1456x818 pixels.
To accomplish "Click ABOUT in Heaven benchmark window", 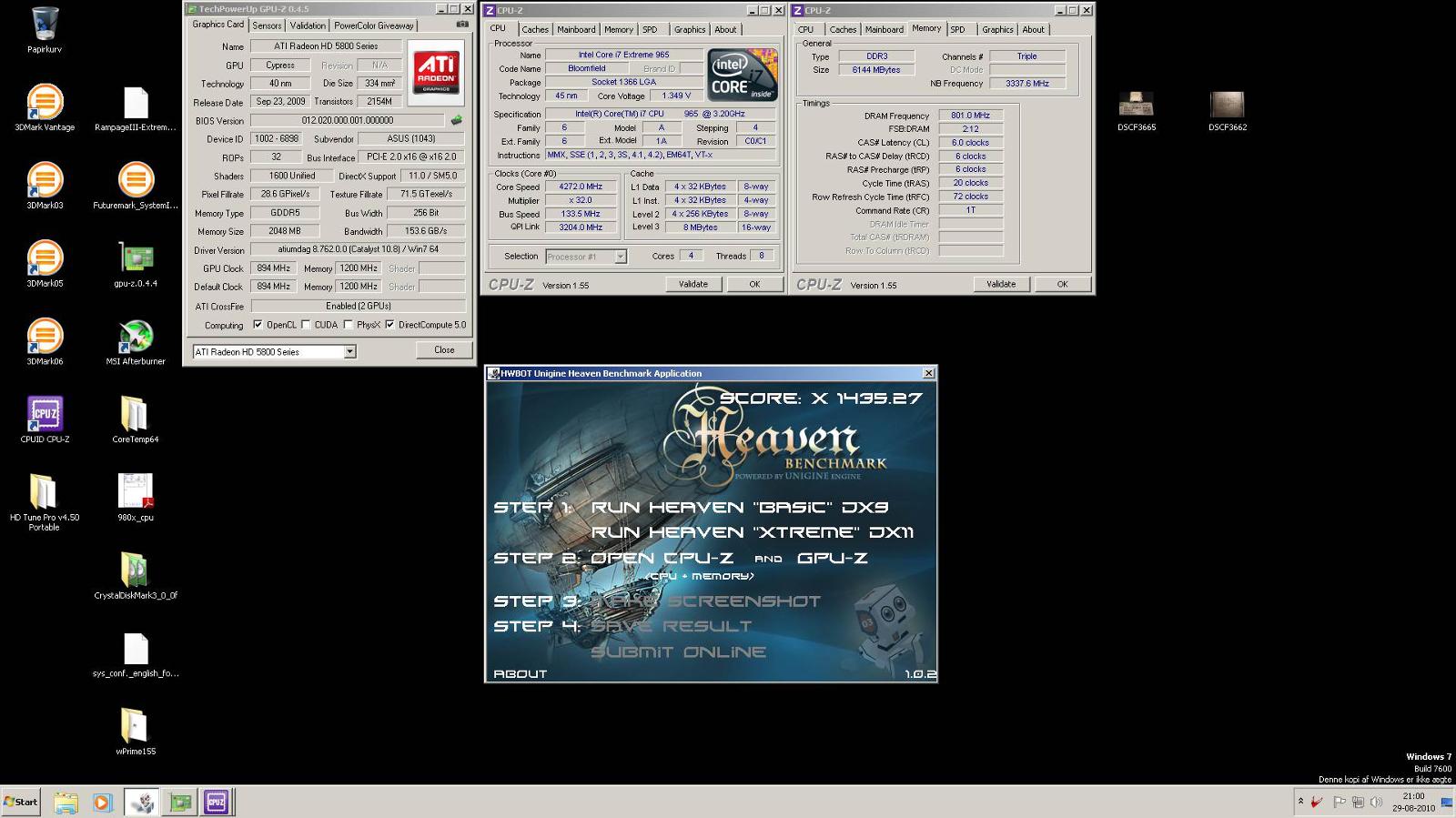I will 520,674.
